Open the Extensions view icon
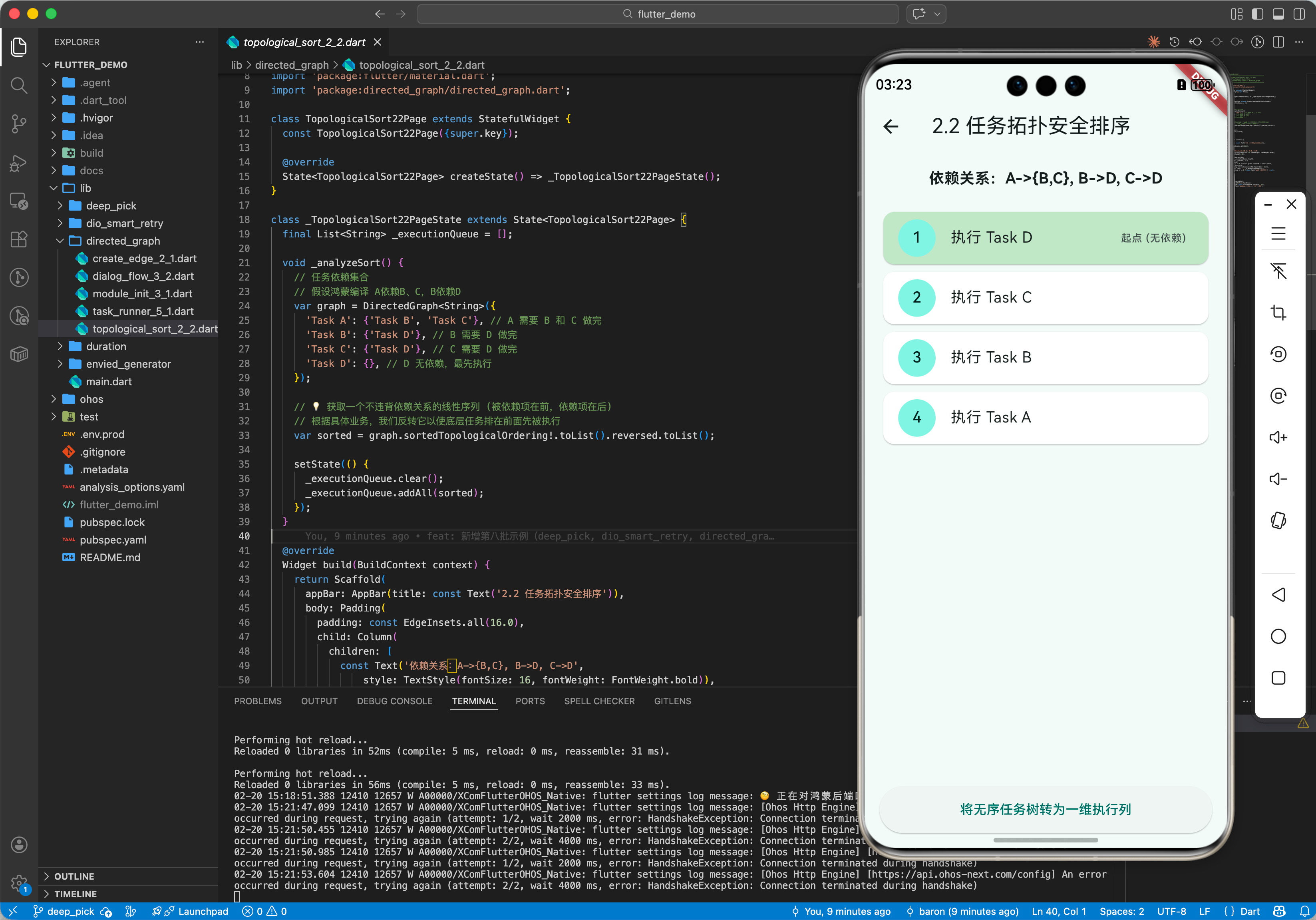Viewport: 1316px width, 920px height. [x=19, y=239]
